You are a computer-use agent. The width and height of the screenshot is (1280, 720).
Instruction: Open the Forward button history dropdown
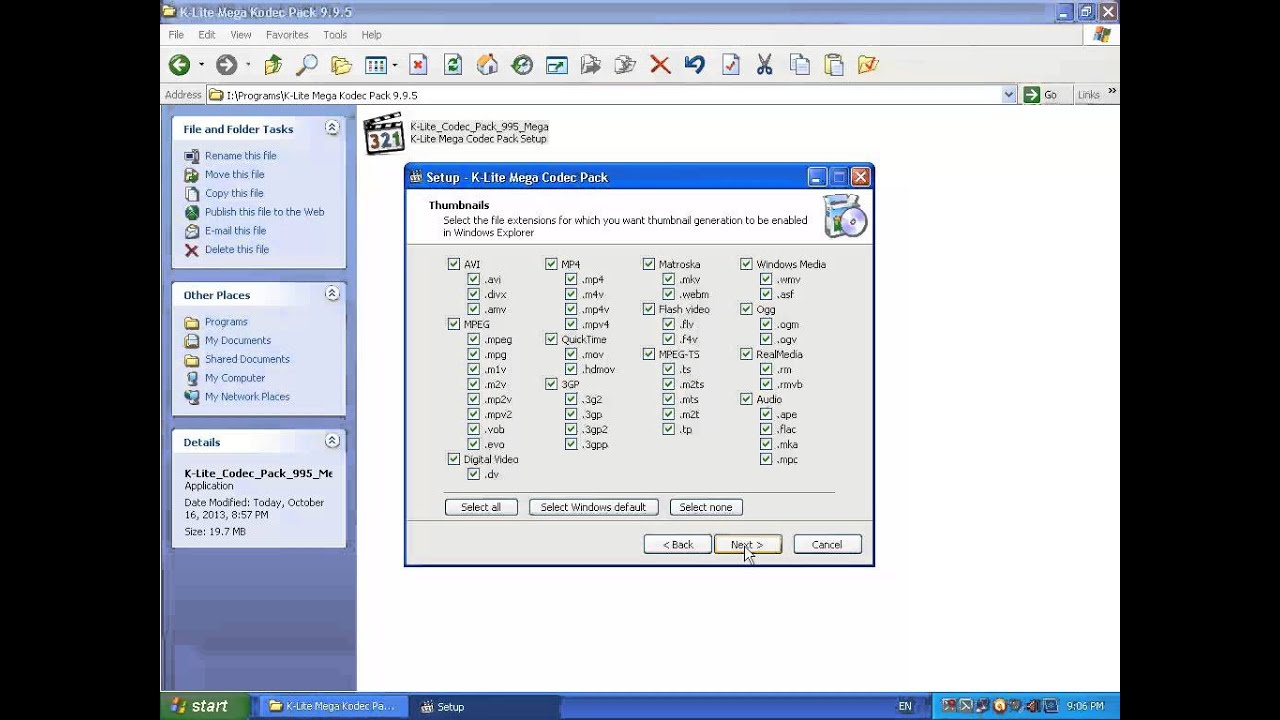pos(248,65)
